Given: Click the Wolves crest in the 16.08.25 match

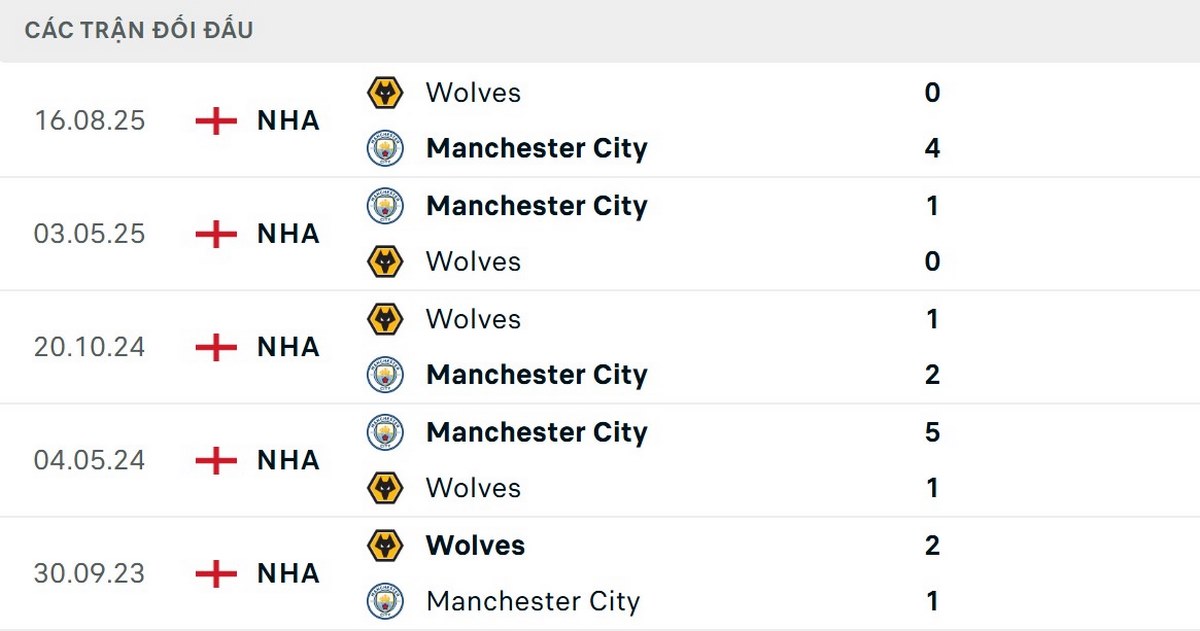Looking at the screenshot, I should pos(385,92).
